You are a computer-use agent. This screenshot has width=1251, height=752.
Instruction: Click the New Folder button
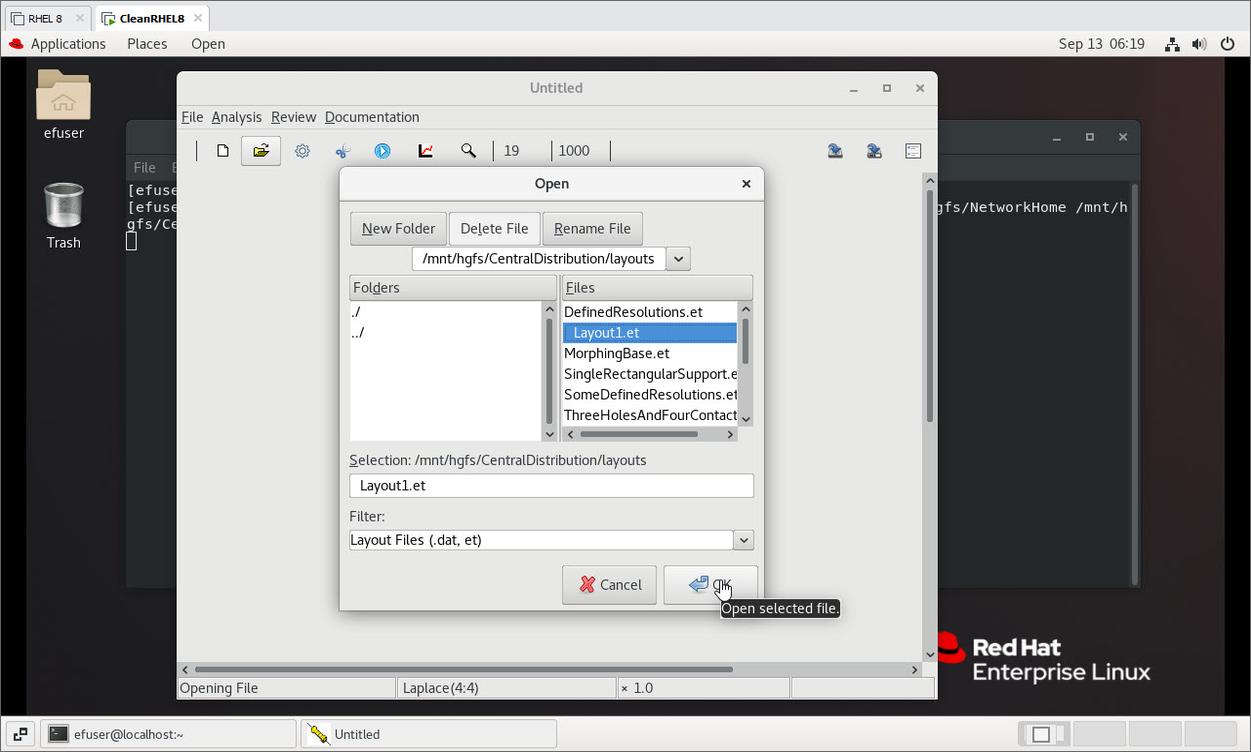coord(398,228)
